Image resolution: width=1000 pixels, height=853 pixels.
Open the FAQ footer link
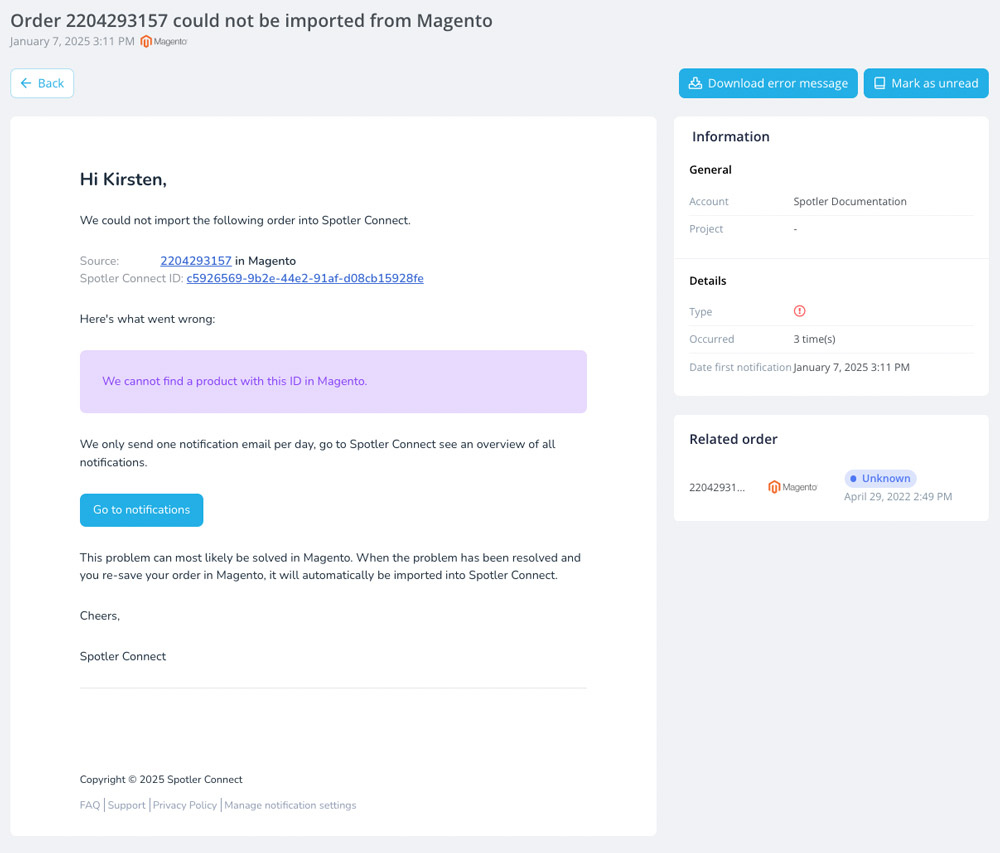(90, 805)
